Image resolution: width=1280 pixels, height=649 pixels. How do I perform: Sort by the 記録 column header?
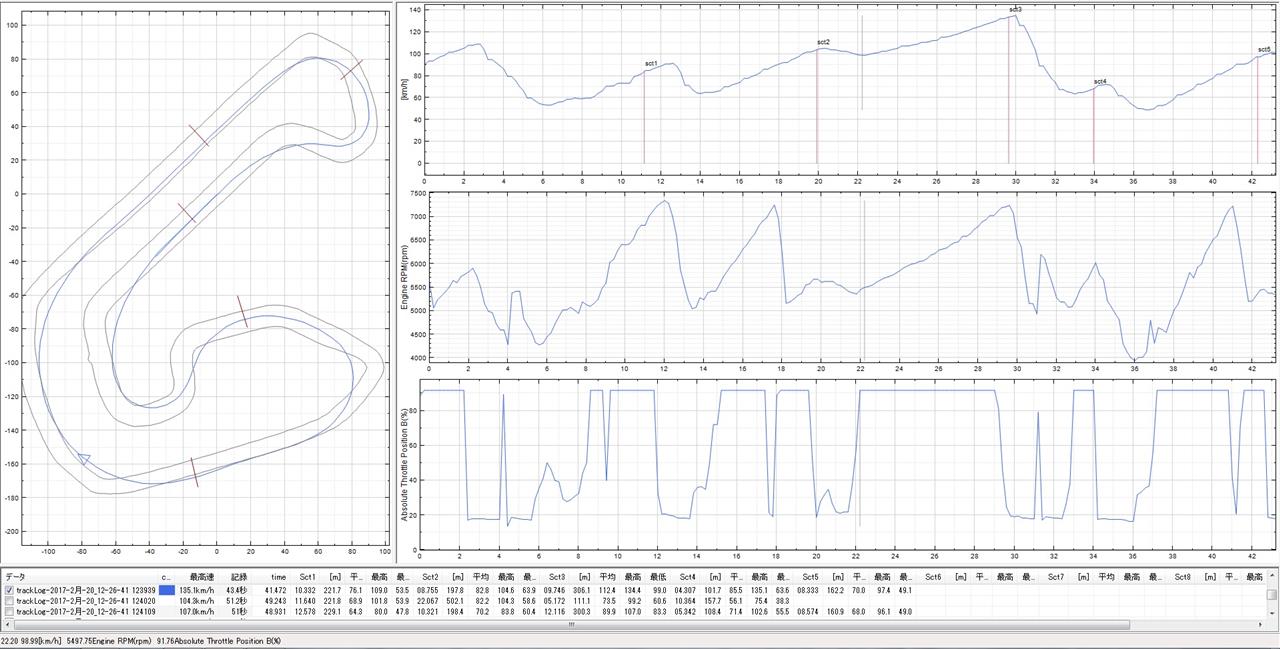coord(239,577)
